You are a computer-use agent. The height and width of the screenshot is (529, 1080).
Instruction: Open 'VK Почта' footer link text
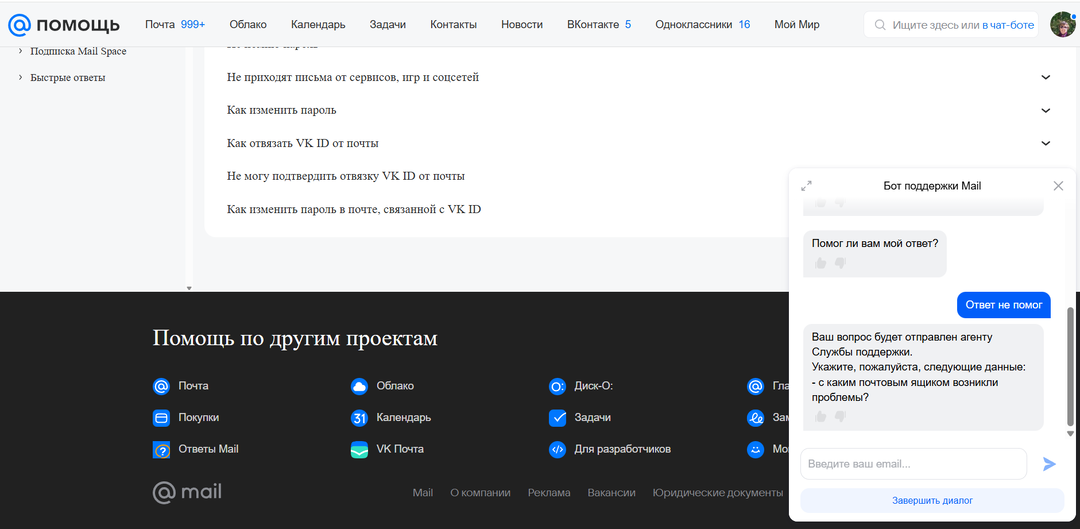point(400,450)
